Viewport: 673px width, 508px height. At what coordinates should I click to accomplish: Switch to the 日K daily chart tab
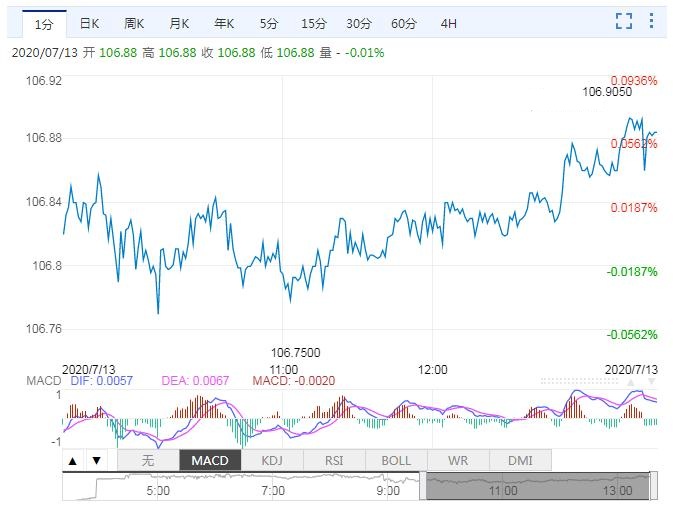(x=89, y=22)
